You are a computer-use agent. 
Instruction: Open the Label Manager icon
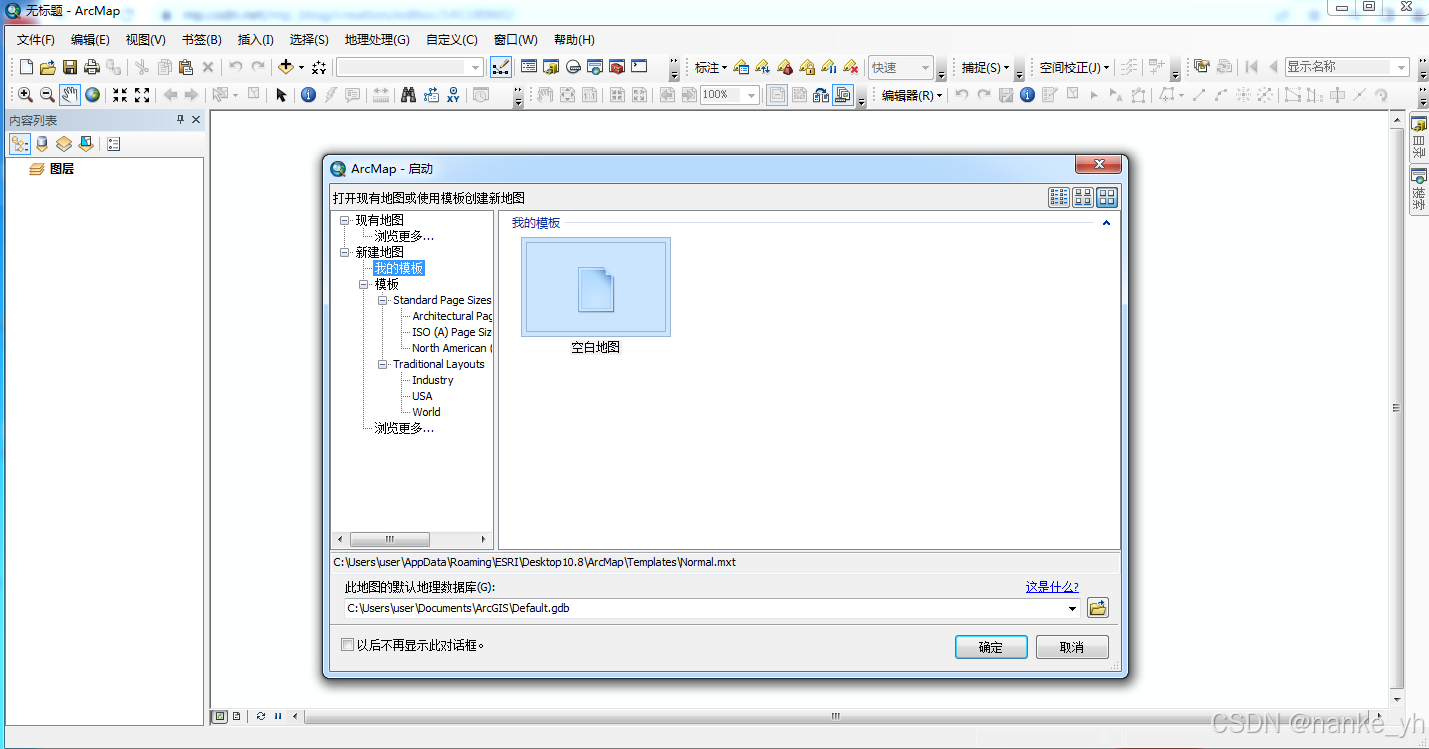[x=741, y=67]
